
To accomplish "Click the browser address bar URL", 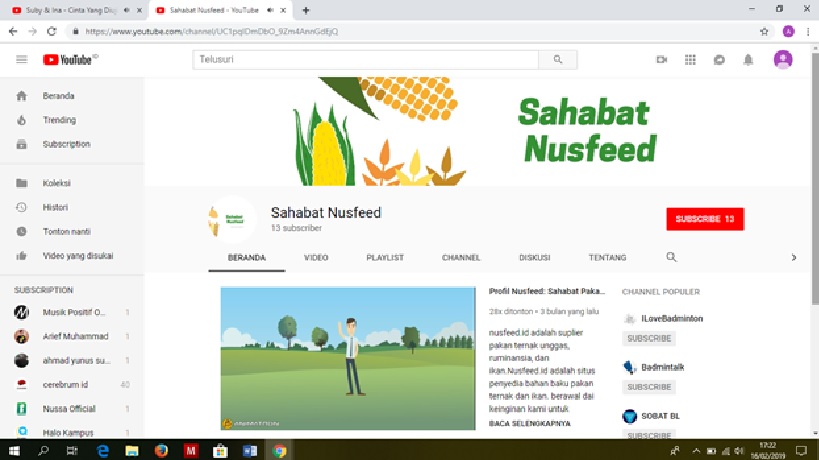I will tap(212, 31).
